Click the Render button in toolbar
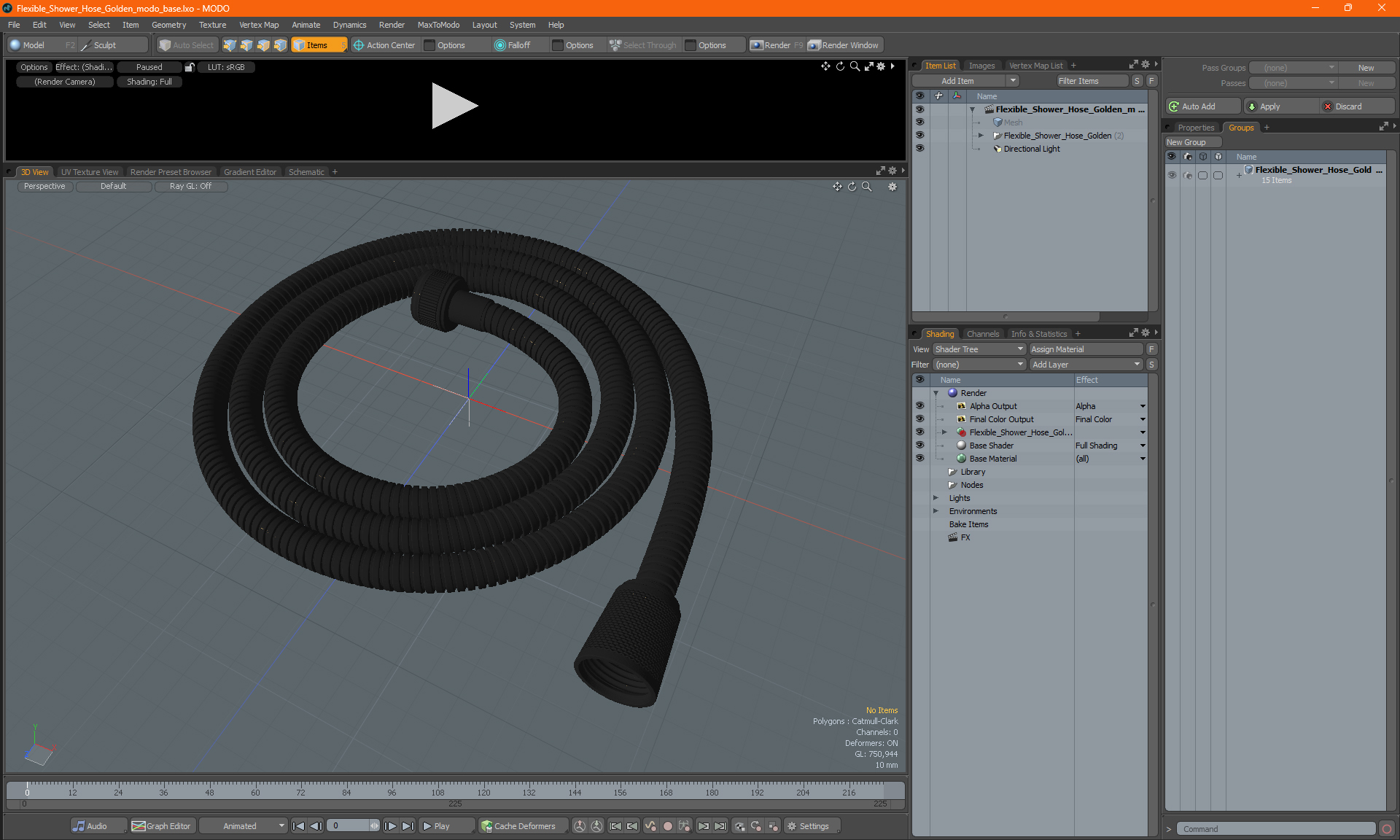This screenshot has width=1400, height=840. tap(778, 45)
